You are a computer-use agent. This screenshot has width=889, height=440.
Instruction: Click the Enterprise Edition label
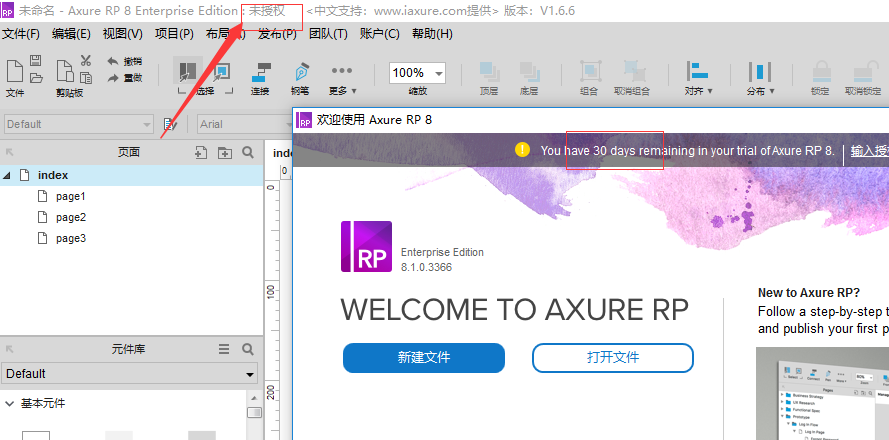(442, 252)
